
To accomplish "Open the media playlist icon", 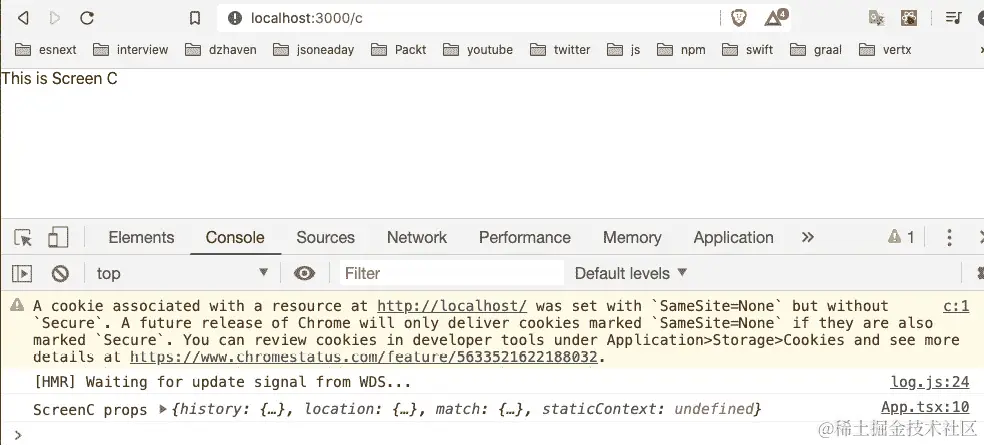I will tap(954, 18).
